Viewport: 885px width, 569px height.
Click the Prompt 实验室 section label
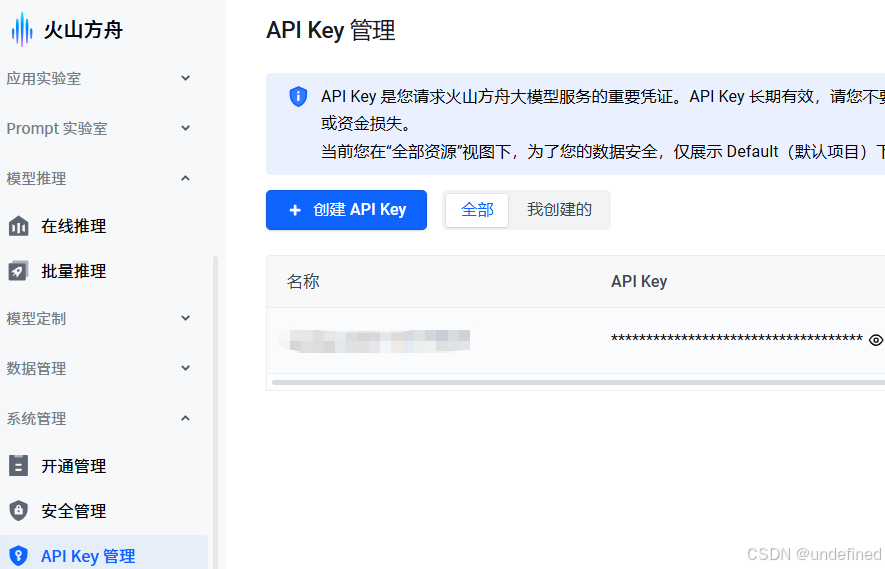56,129
